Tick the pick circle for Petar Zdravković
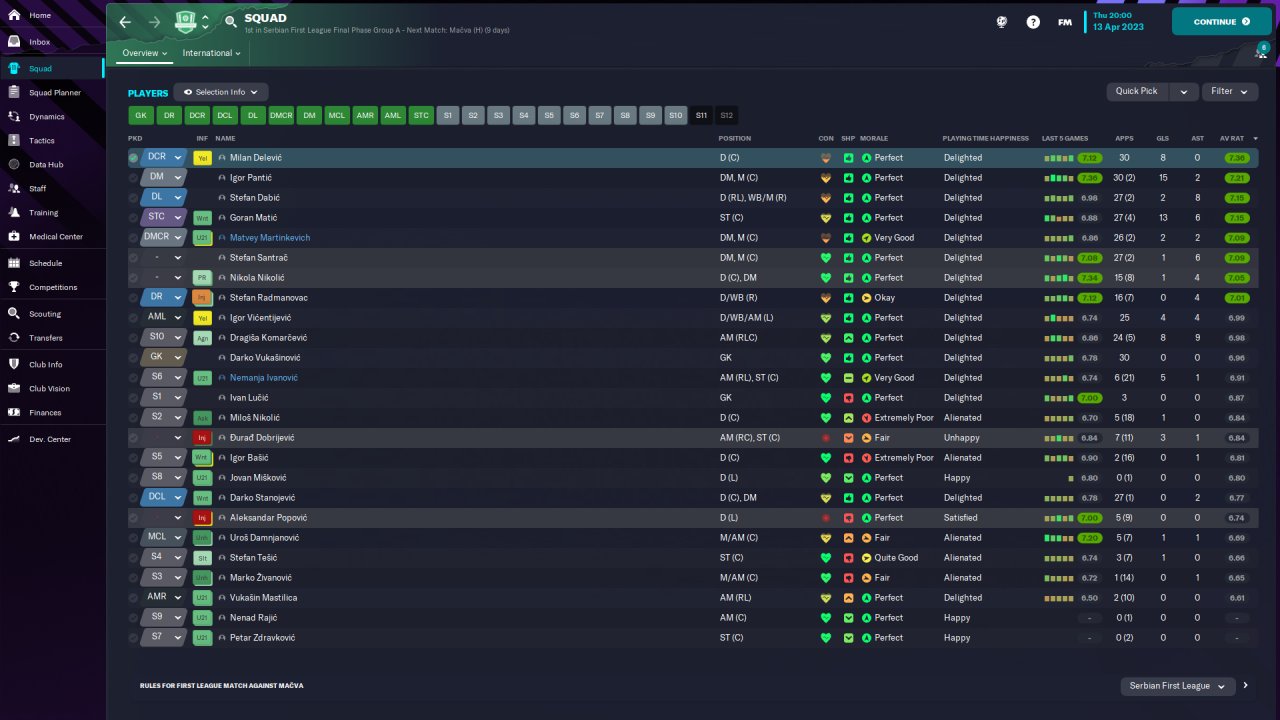The image size is (1280, 720). (x=133, y=638)
